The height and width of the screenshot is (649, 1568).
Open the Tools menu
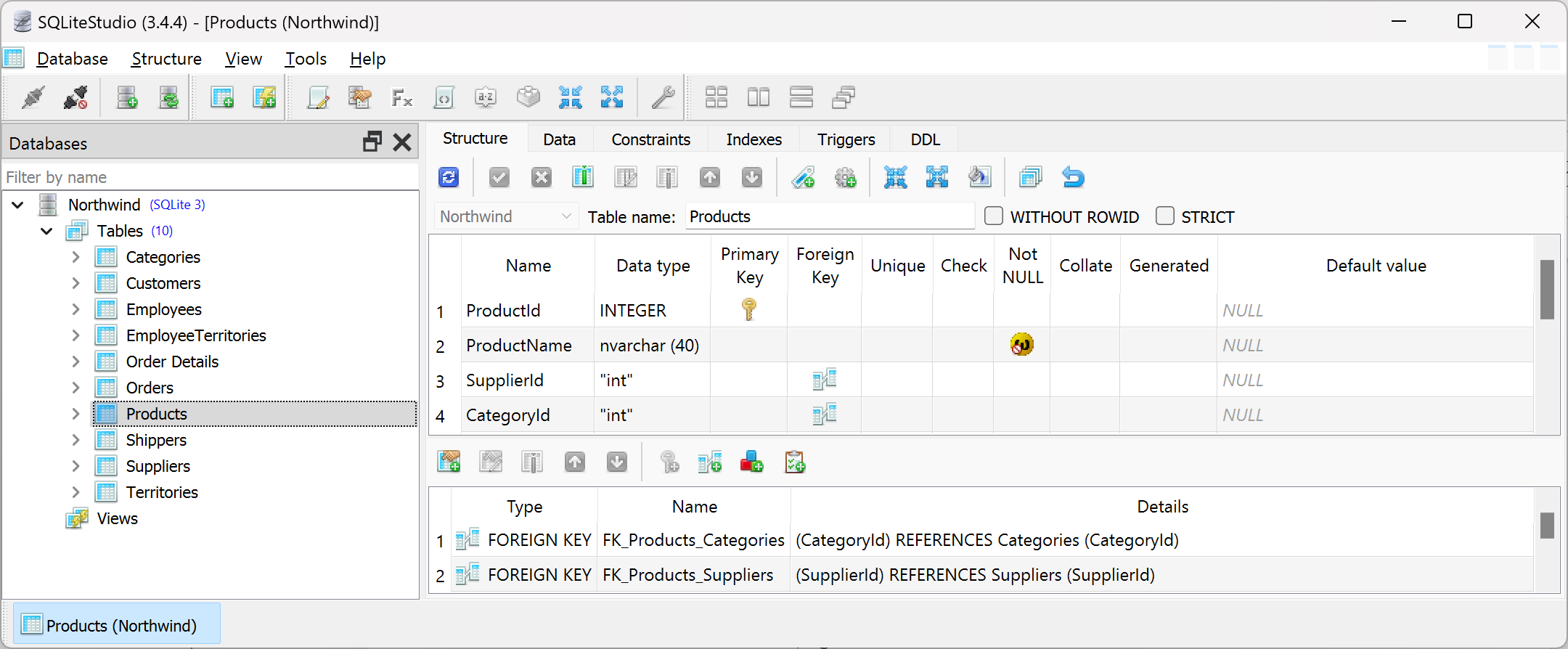(306, 59)
